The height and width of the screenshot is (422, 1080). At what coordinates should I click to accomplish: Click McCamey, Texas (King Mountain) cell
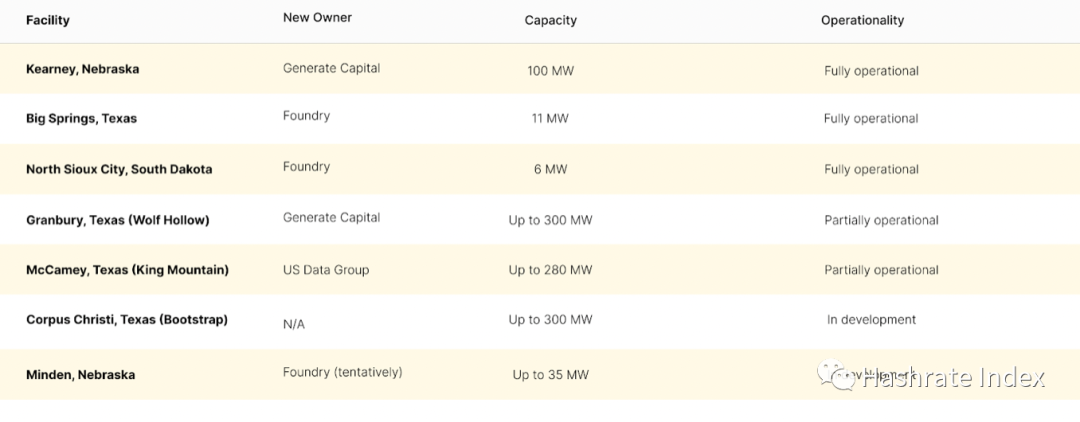[x=127, y=270]
